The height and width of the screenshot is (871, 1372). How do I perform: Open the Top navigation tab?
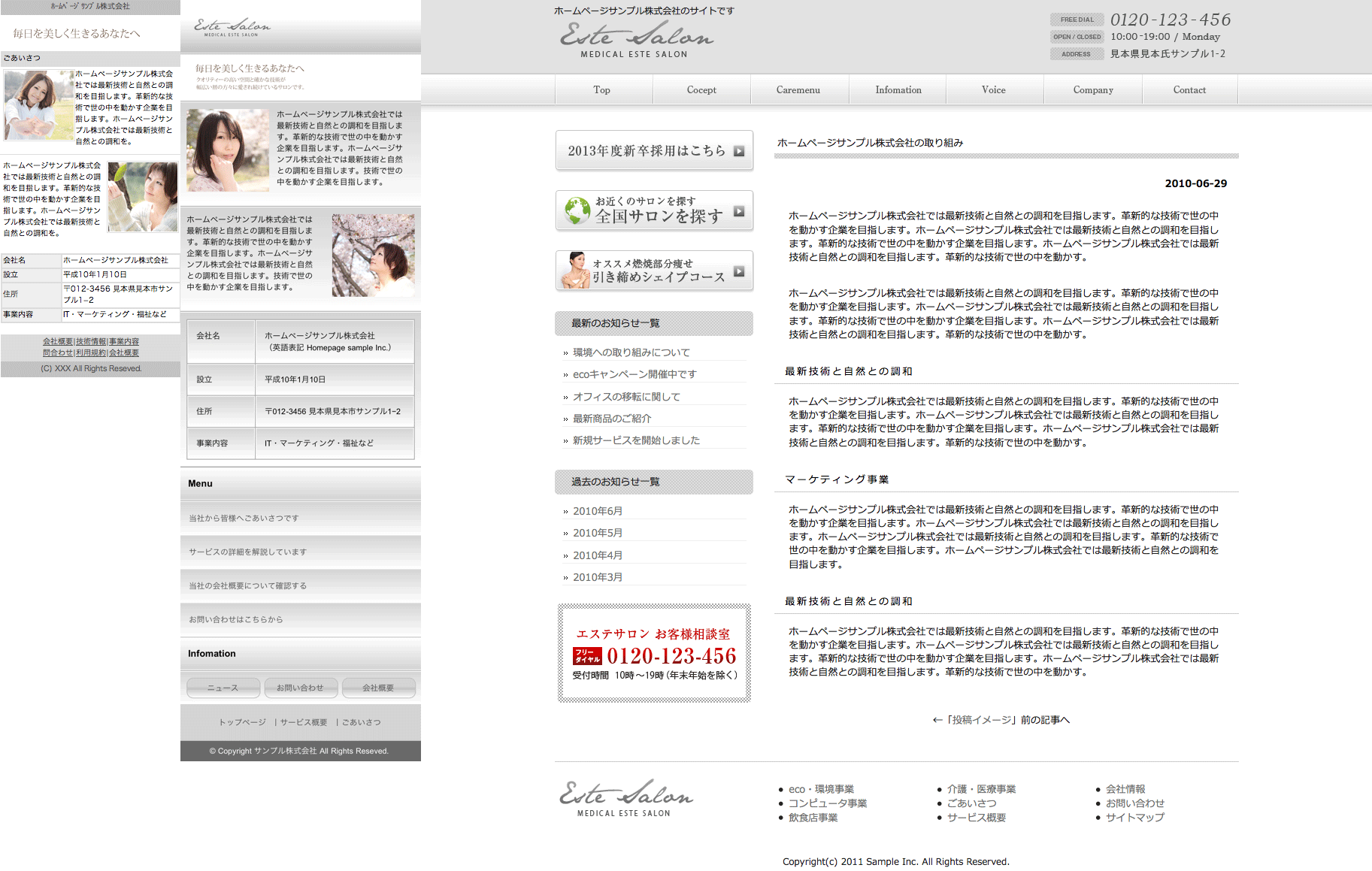pyautogui.click(x=602, y=90)
